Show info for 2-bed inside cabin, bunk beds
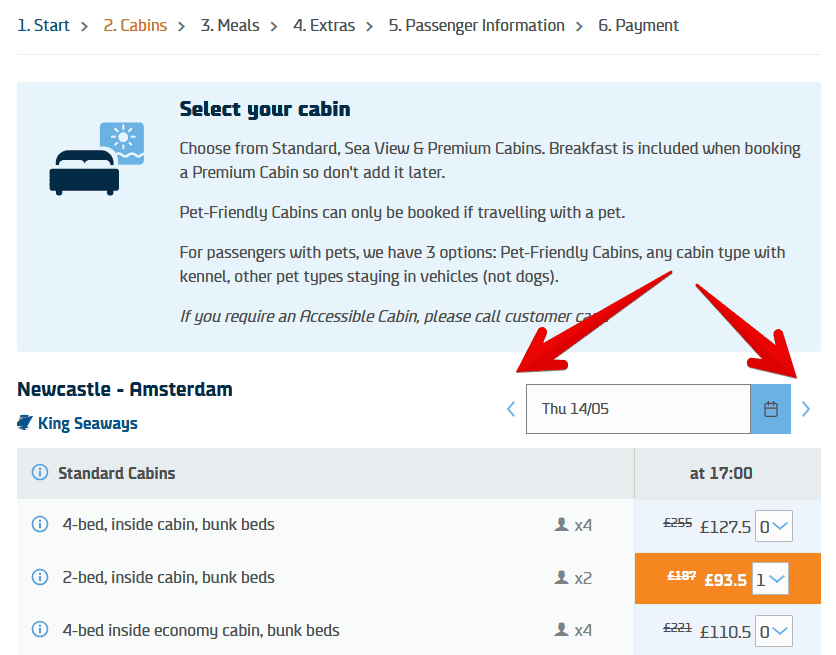Screen dimensions: 836x655 coord(40,577)
